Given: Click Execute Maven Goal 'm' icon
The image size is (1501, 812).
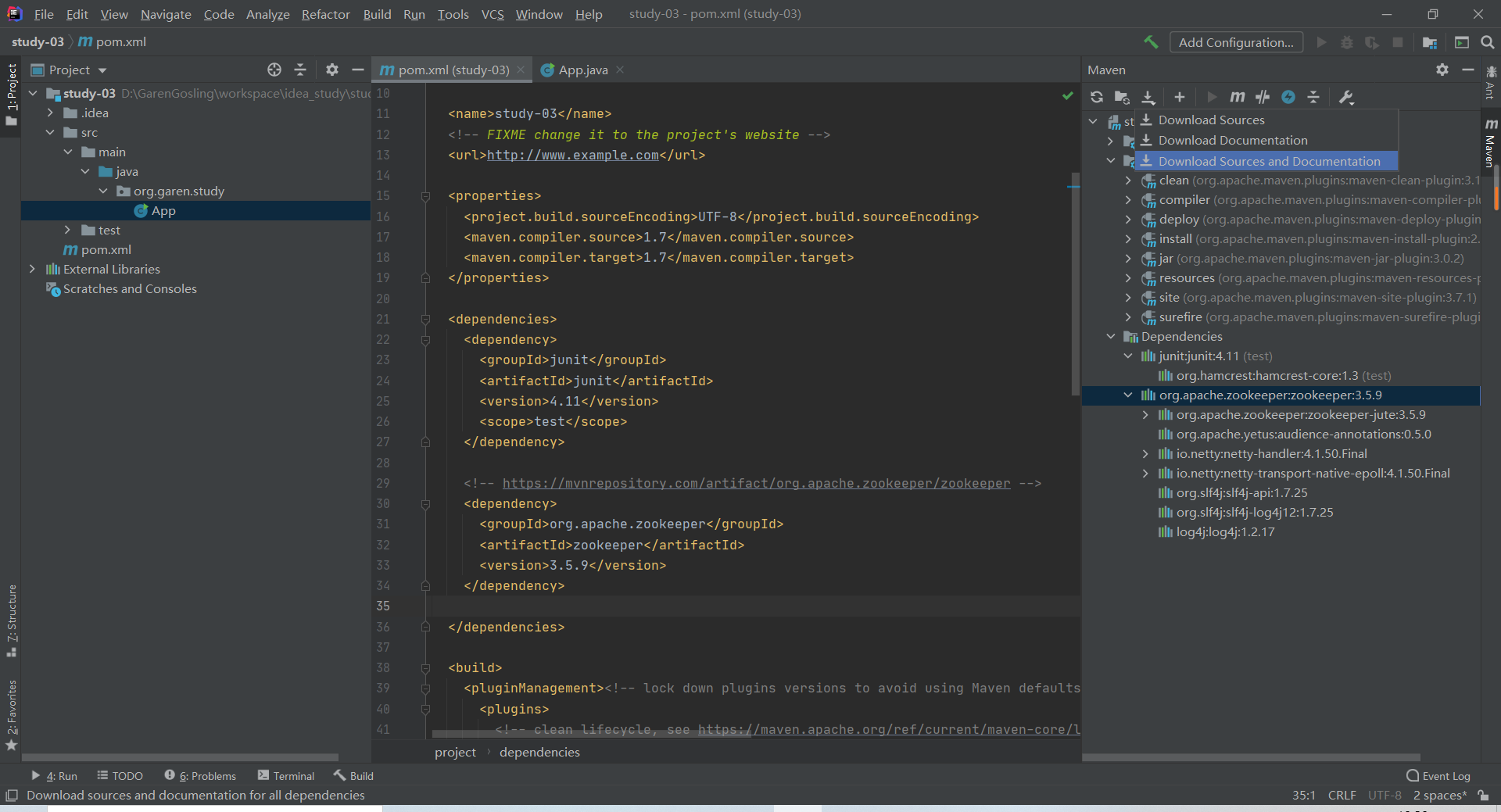Looking at the screenshot, I should [1237, 97].
